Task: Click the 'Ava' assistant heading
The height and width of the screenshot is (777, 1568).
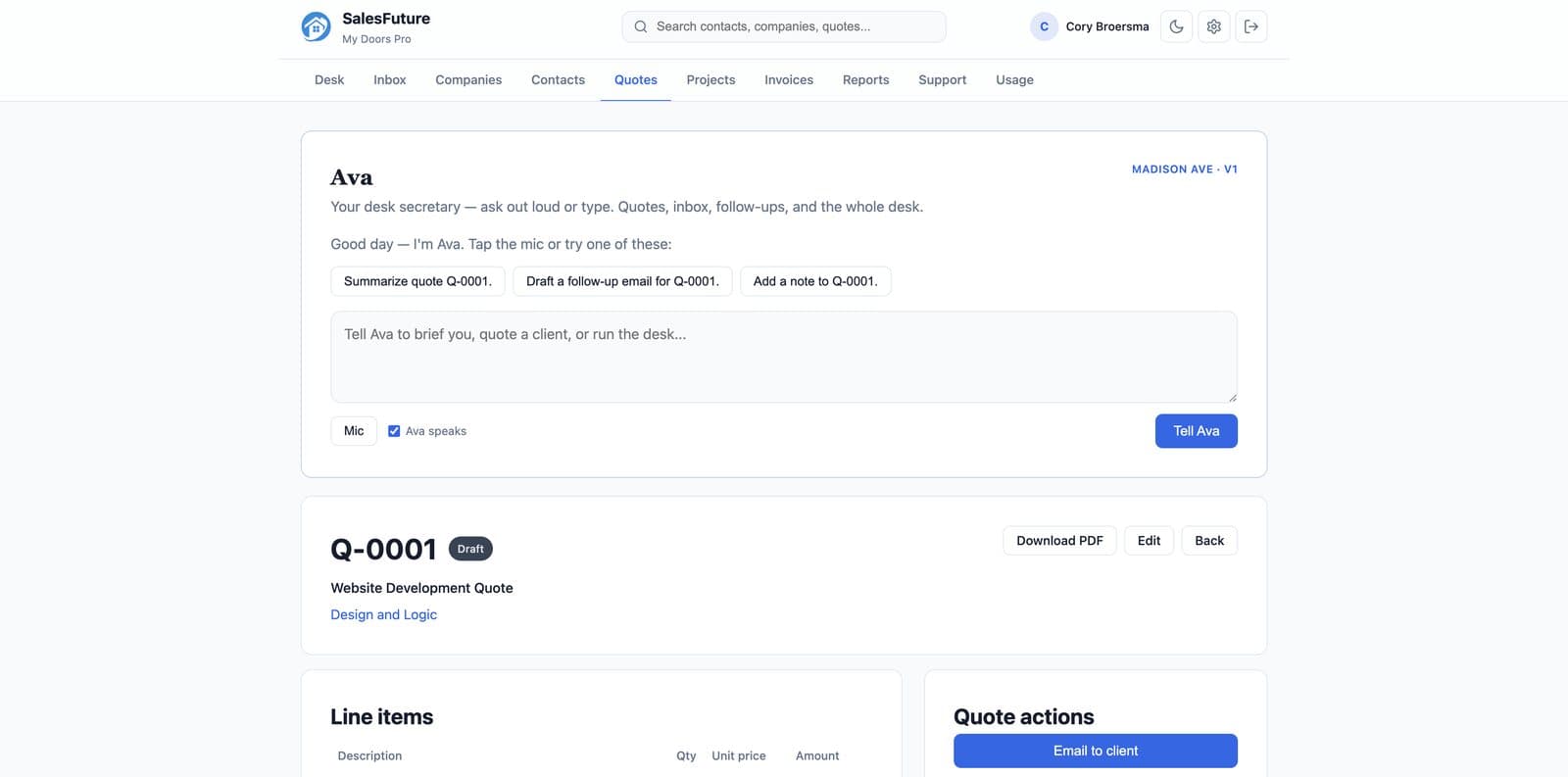Action: pos(351,177)
